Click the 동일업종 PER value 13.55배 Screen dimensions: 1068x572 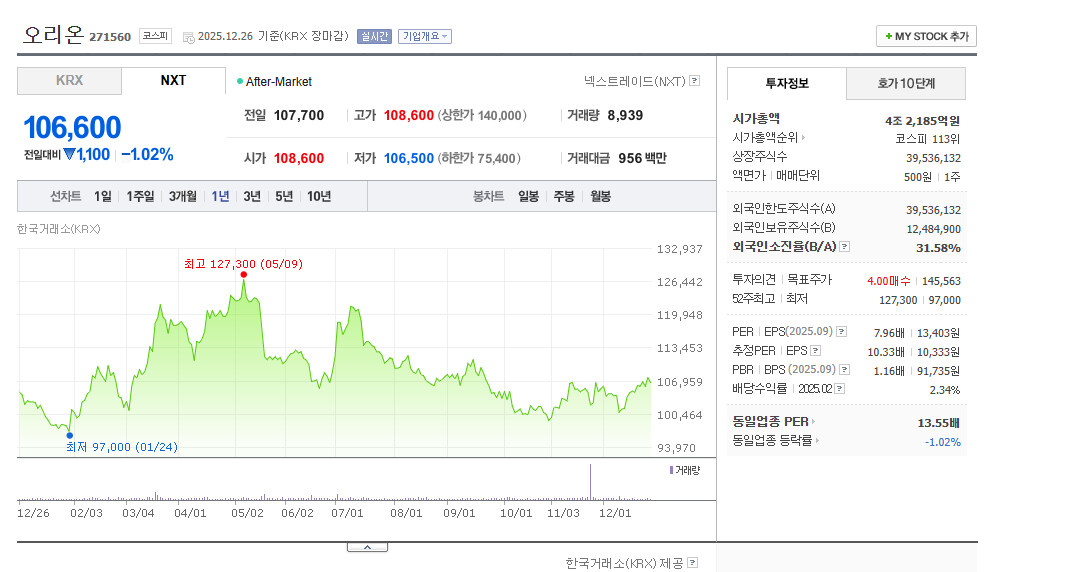(x=939, y=423)
